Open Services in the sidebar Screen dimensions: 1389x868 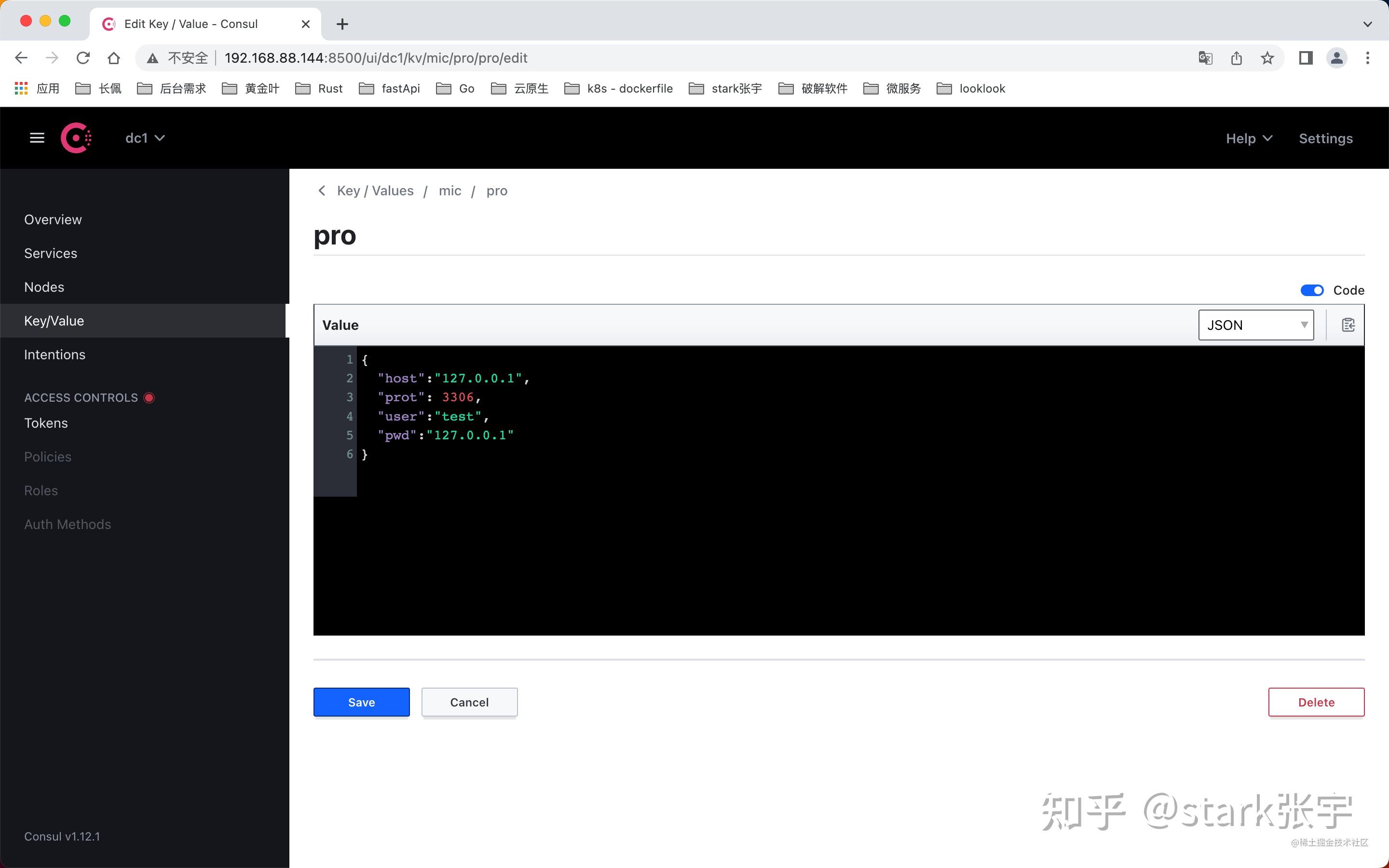tap(51, 253)
